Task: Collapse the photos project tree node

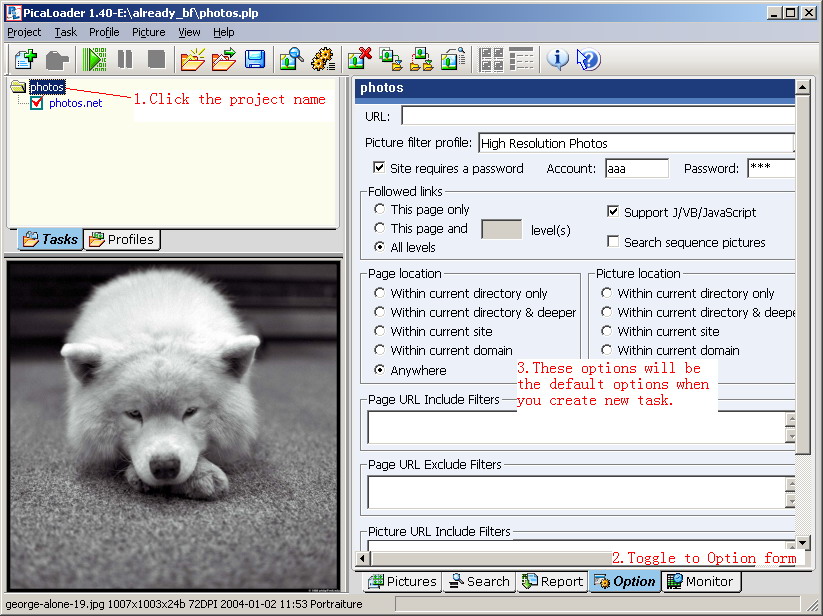Action: 18,87
